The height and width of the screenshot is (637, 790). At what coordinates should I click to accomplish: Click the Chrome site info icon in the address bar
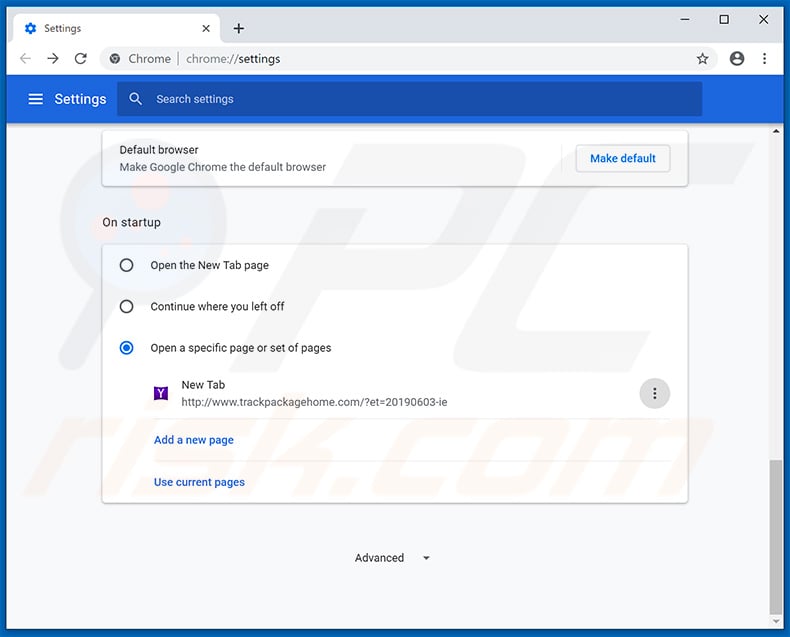click(x=115, y=58)
